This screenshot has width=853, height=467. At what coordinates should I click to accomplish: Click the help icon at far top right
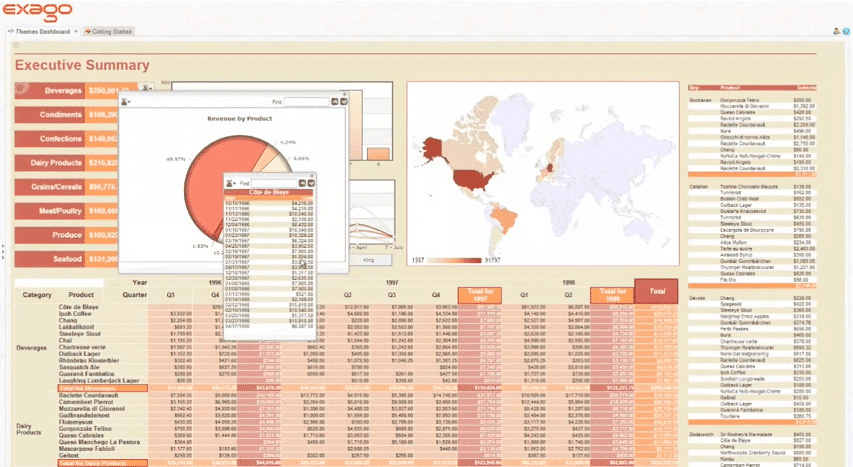846,31
